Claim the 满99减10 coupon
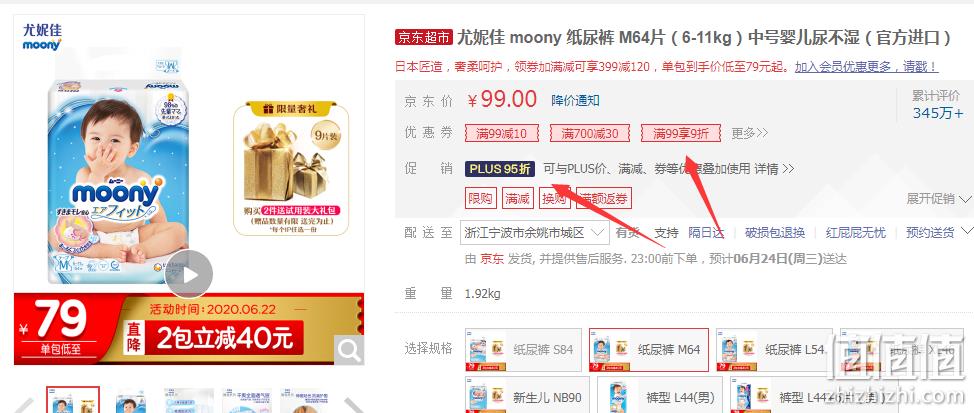The height and width of the screenshot is (413, 974). (501, 133)
